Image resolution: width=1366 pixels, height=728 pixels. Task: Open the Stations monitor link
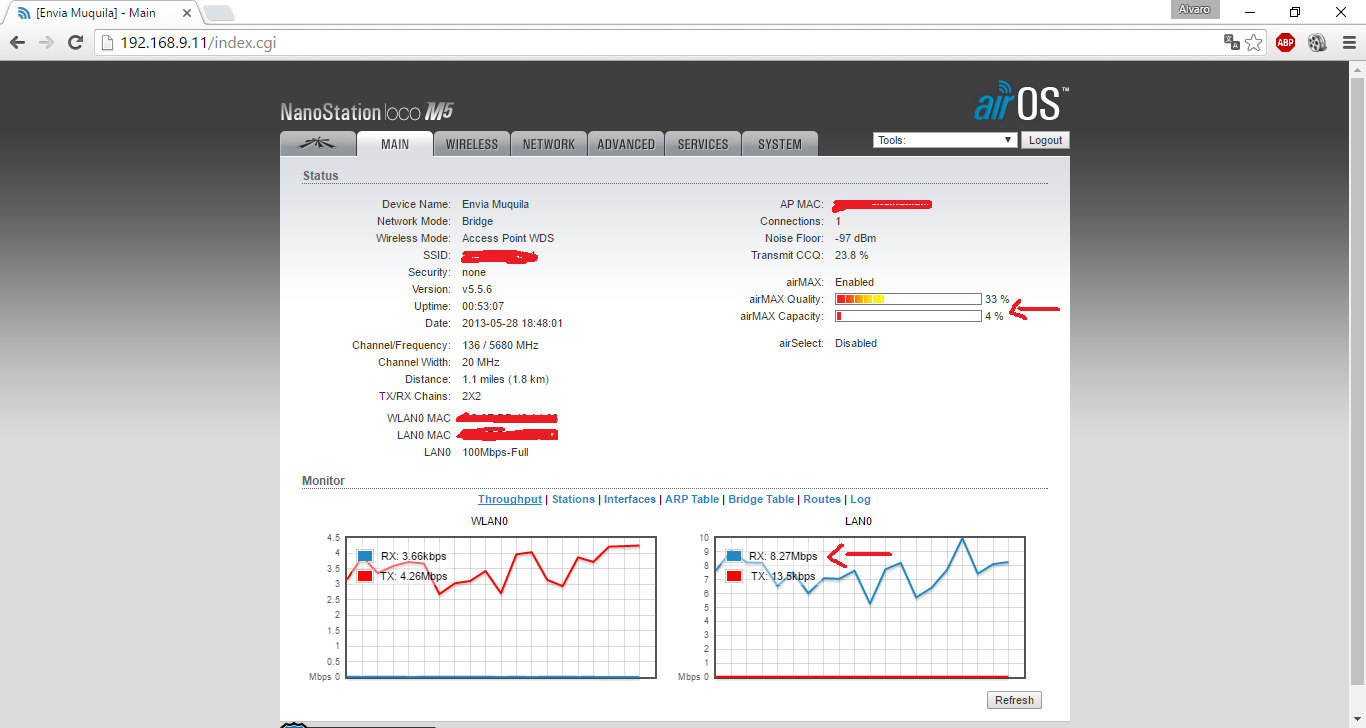click(x=573, y=499)
